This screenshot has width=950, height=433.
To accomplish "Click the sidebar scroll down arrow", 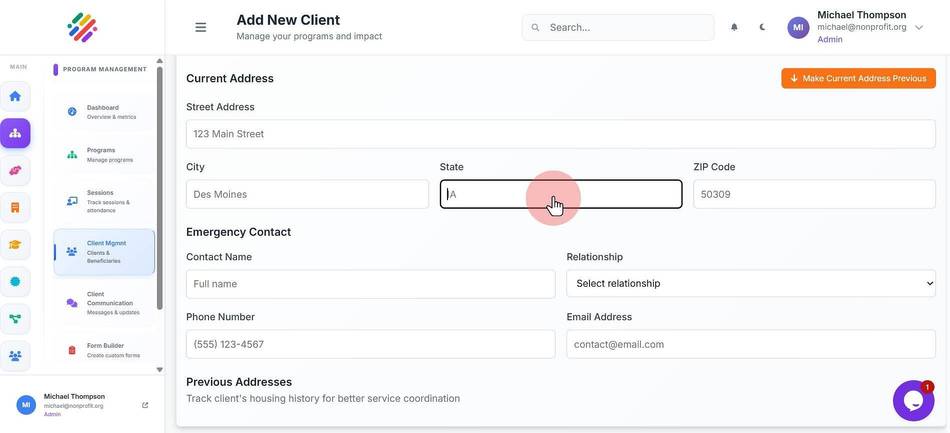I will click(159, 369).
